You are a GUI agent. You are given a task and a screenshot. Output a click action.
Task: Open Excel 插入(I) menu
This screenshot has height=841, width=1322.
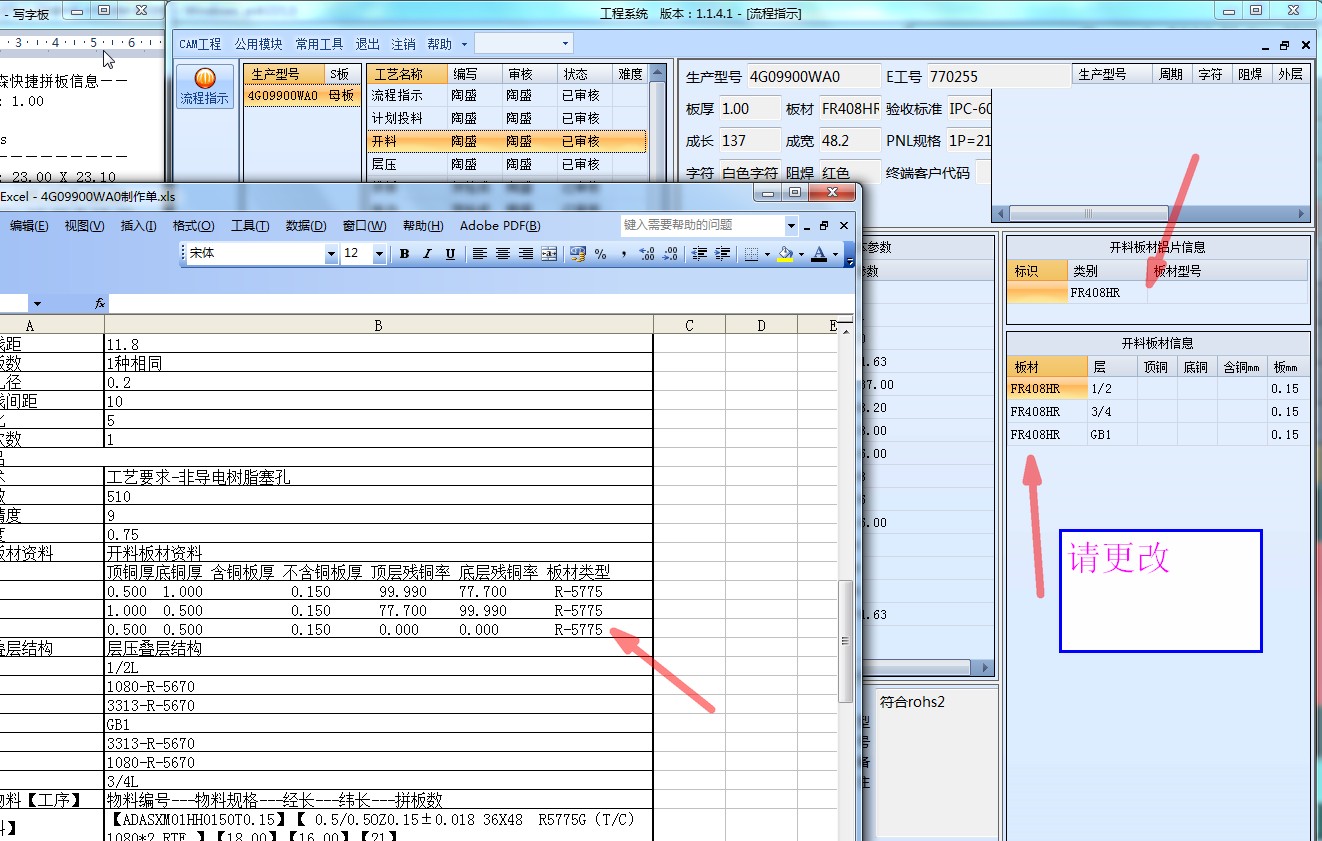138,226
